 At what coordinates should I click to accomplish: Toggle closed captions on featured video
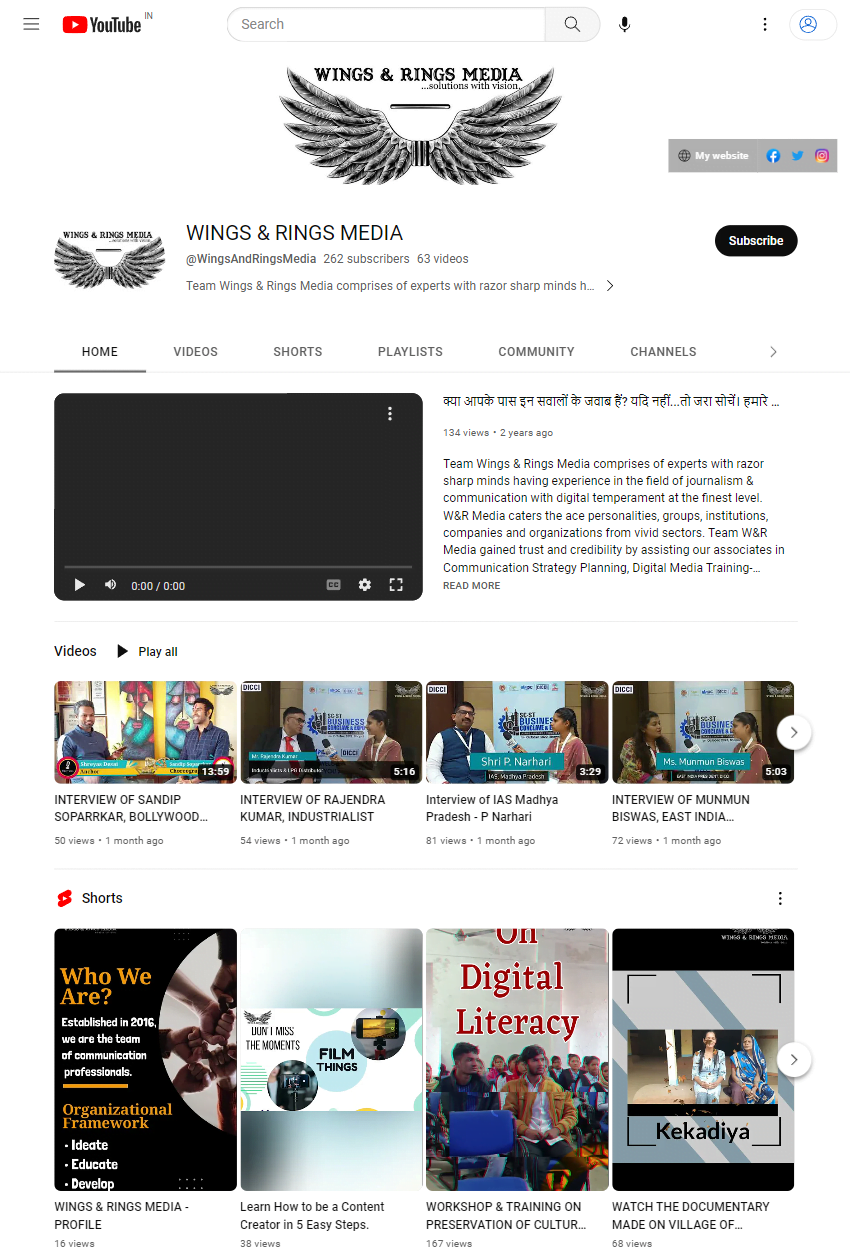(334, 585)
